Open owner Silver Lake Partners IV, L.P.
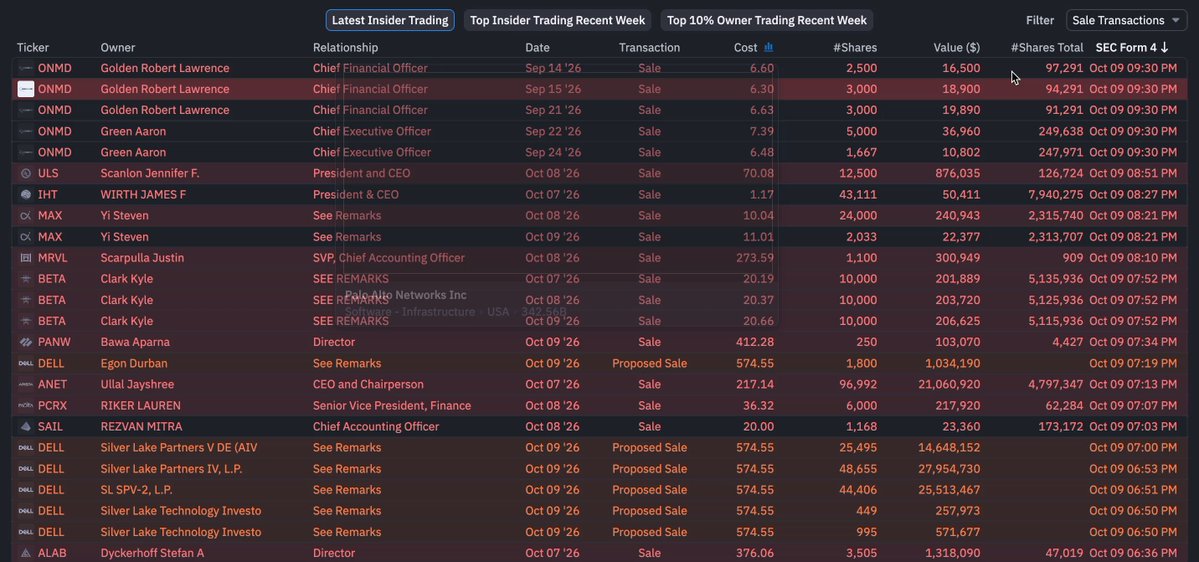 click(x=171, y=469)
